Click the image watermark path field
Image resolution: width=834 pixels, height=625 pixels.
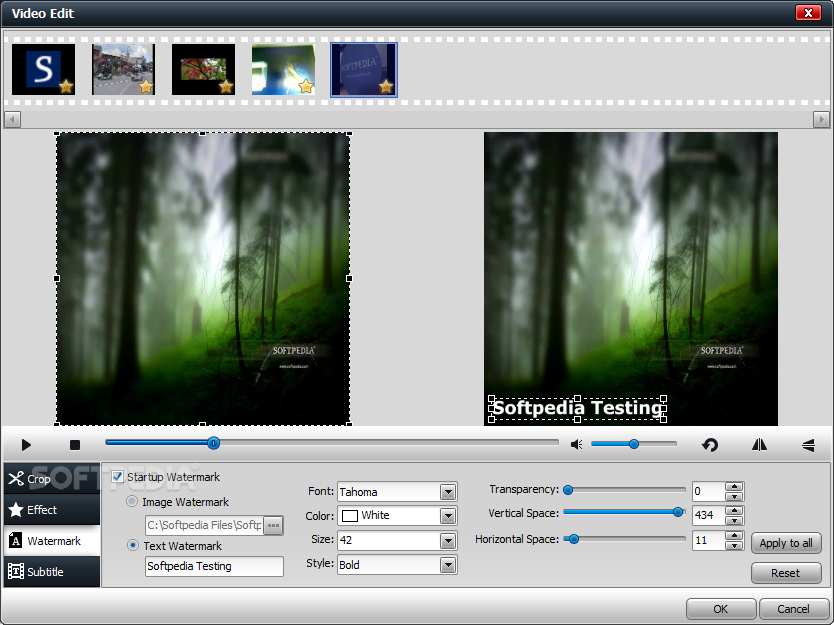[205, 525]
